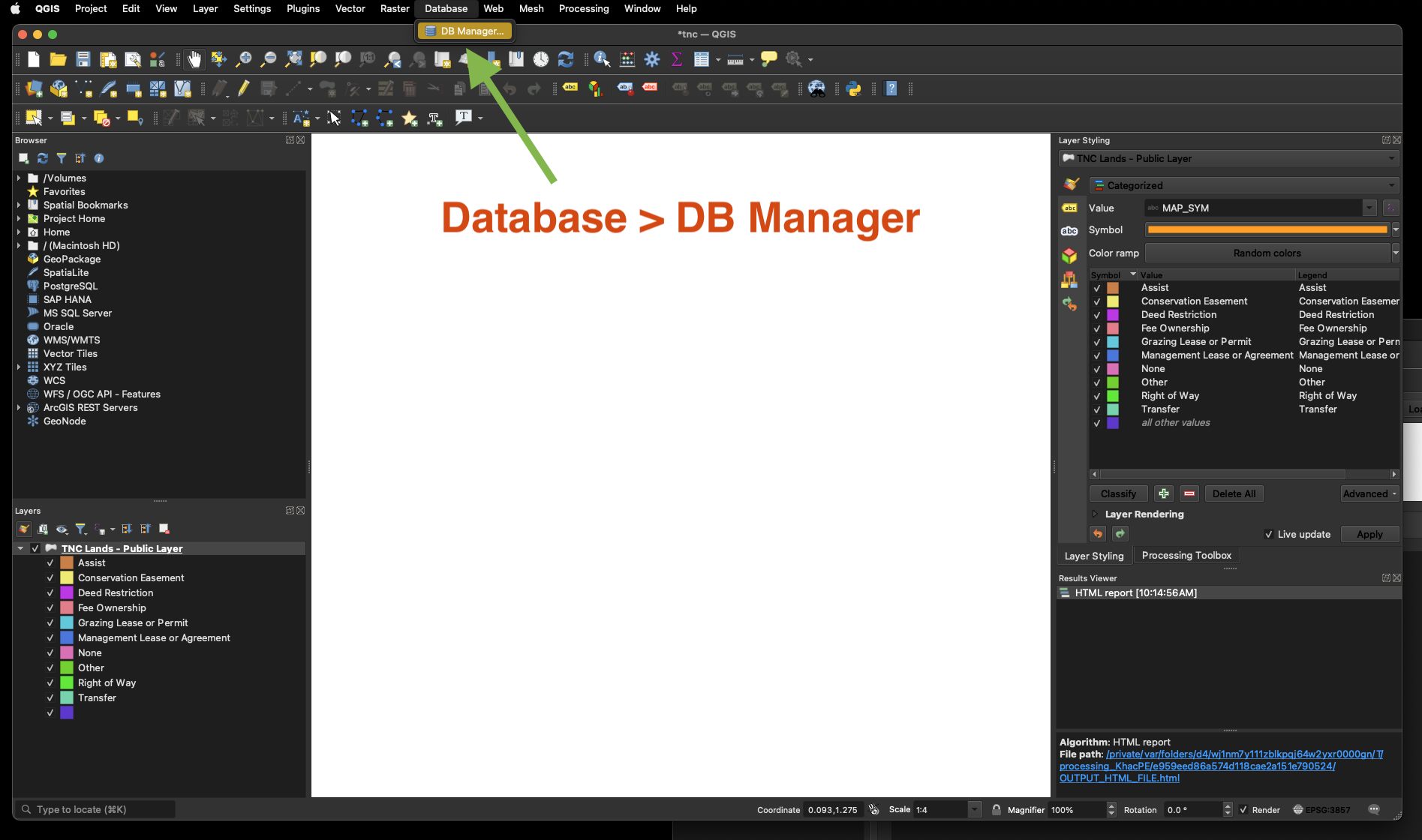Expand XYZ Tiles in Browser tree
Image resolution: width=1422 pixels, height=840 pixels.
[19, 367]
